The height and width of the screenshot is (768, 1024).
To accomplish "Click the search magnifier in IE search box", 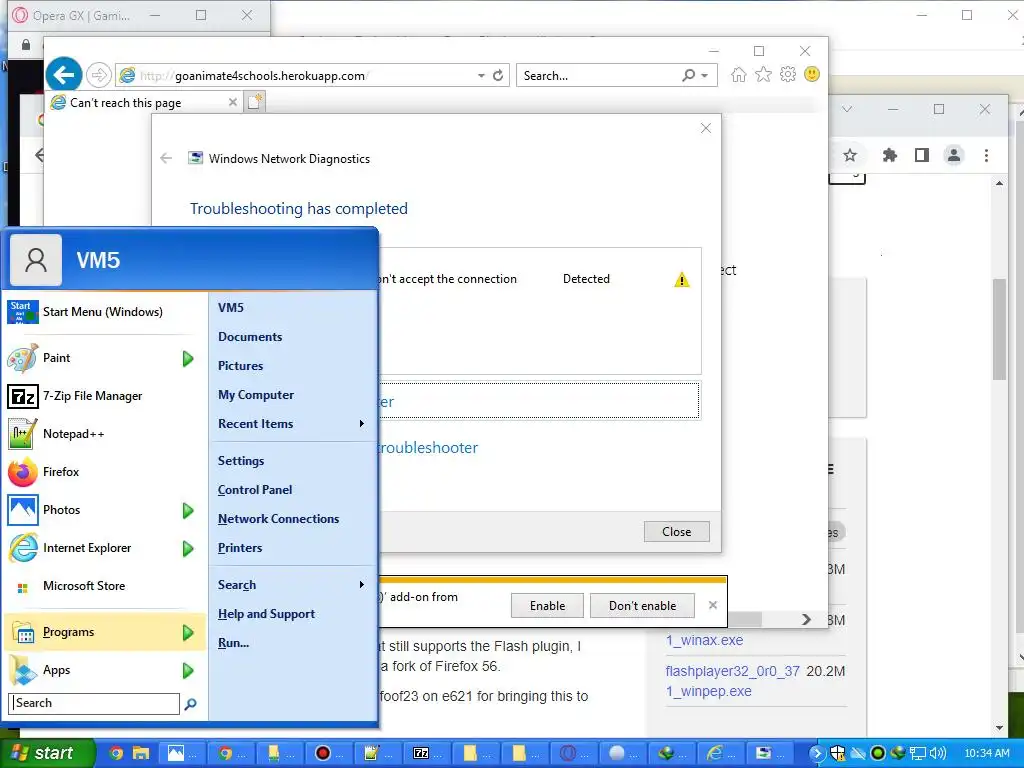I will [688, 75].
